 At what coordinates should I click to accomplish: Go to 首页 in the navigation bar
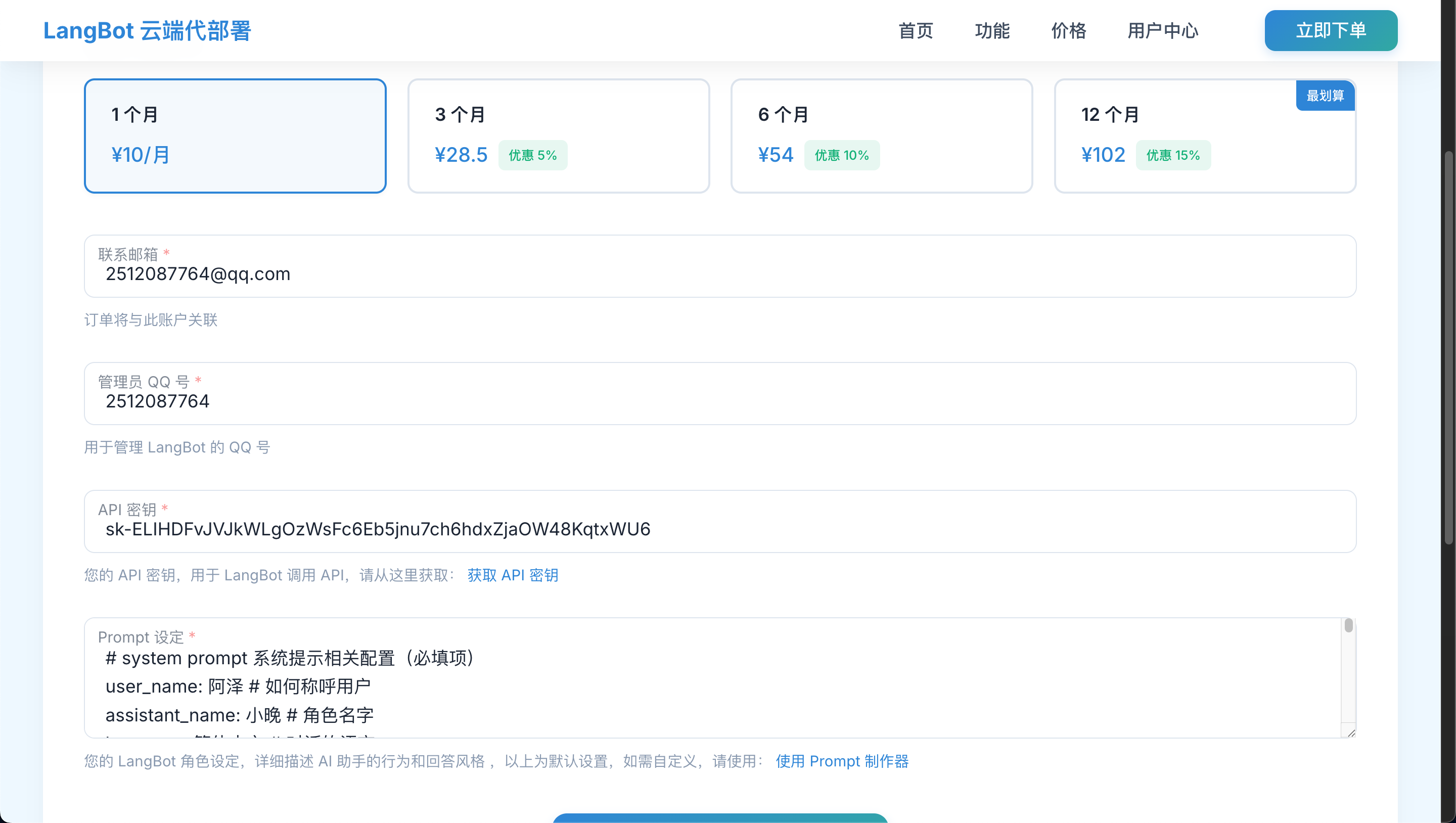916,30
